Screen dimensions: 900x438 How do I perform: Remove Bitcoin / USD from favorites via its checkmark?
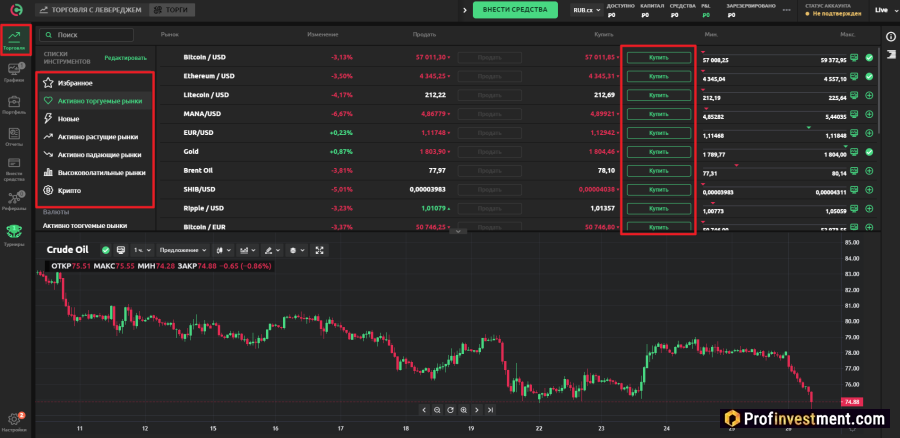point(869,57)
